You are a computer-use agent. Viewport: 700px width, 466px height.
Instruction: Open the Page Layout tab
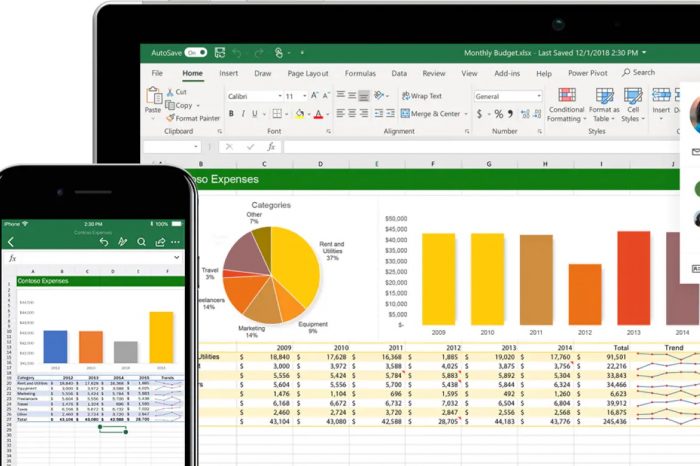(x=308, y=73)
